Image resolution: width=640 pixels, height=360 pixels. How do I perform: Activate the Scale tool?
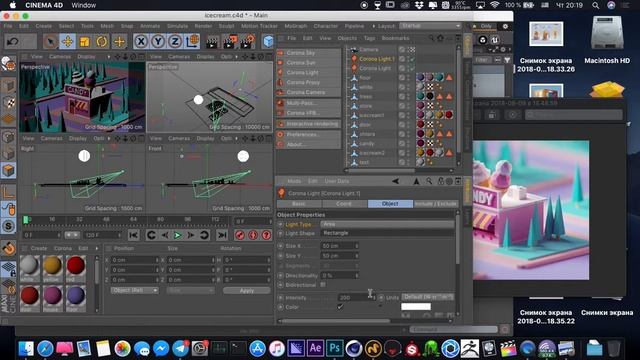[x=84, y=41]
